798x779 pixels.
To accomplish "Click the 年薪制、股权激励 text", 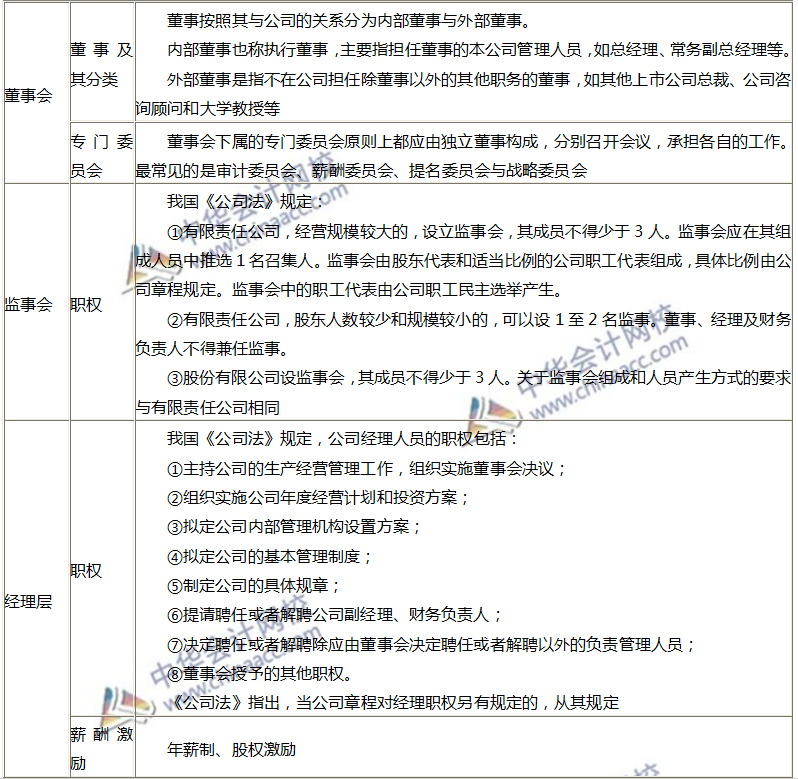I will (232, 749).
